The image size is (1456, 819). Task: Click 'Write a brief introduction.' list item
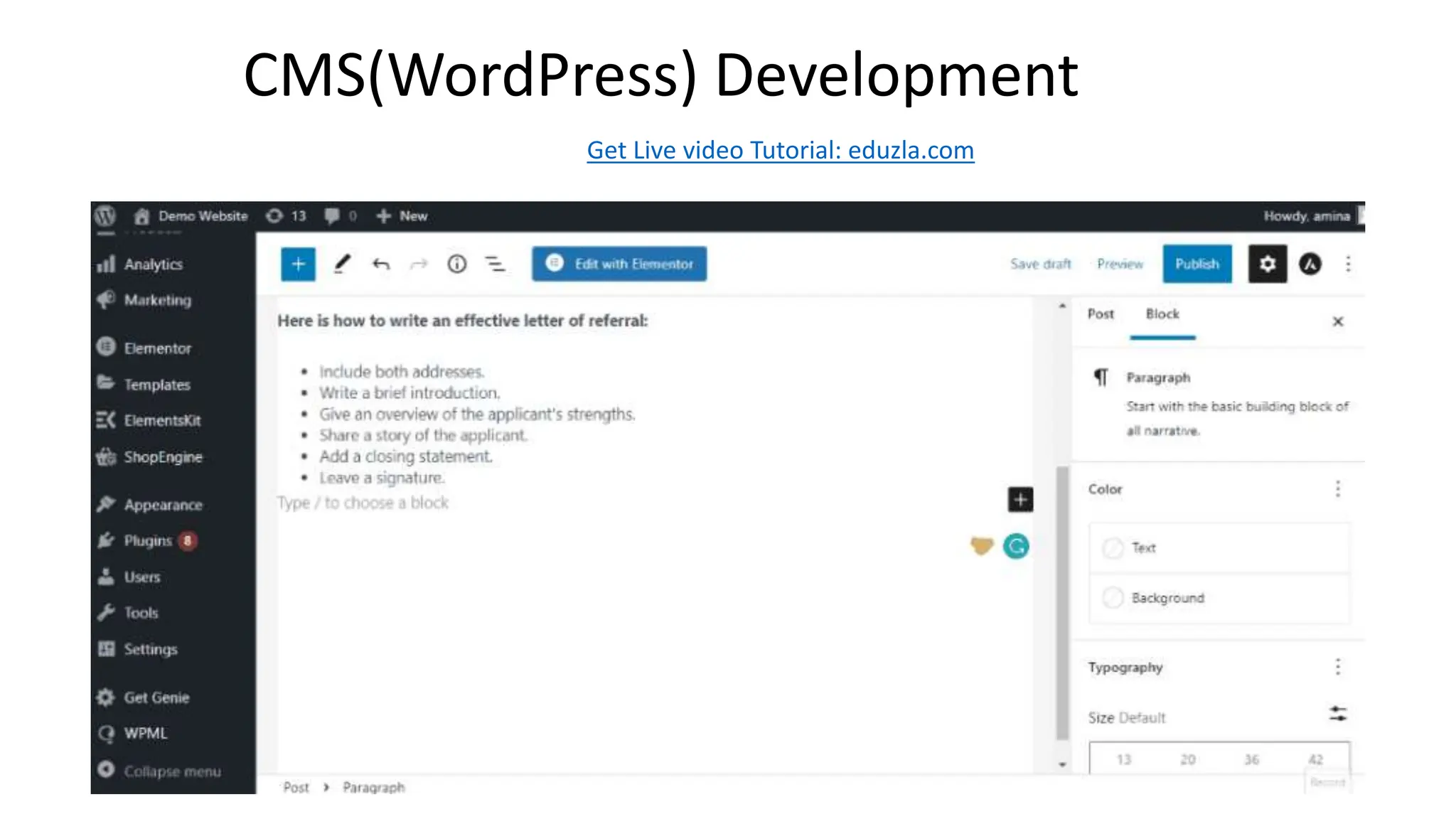pyautogui.click(x=409, y=393)
